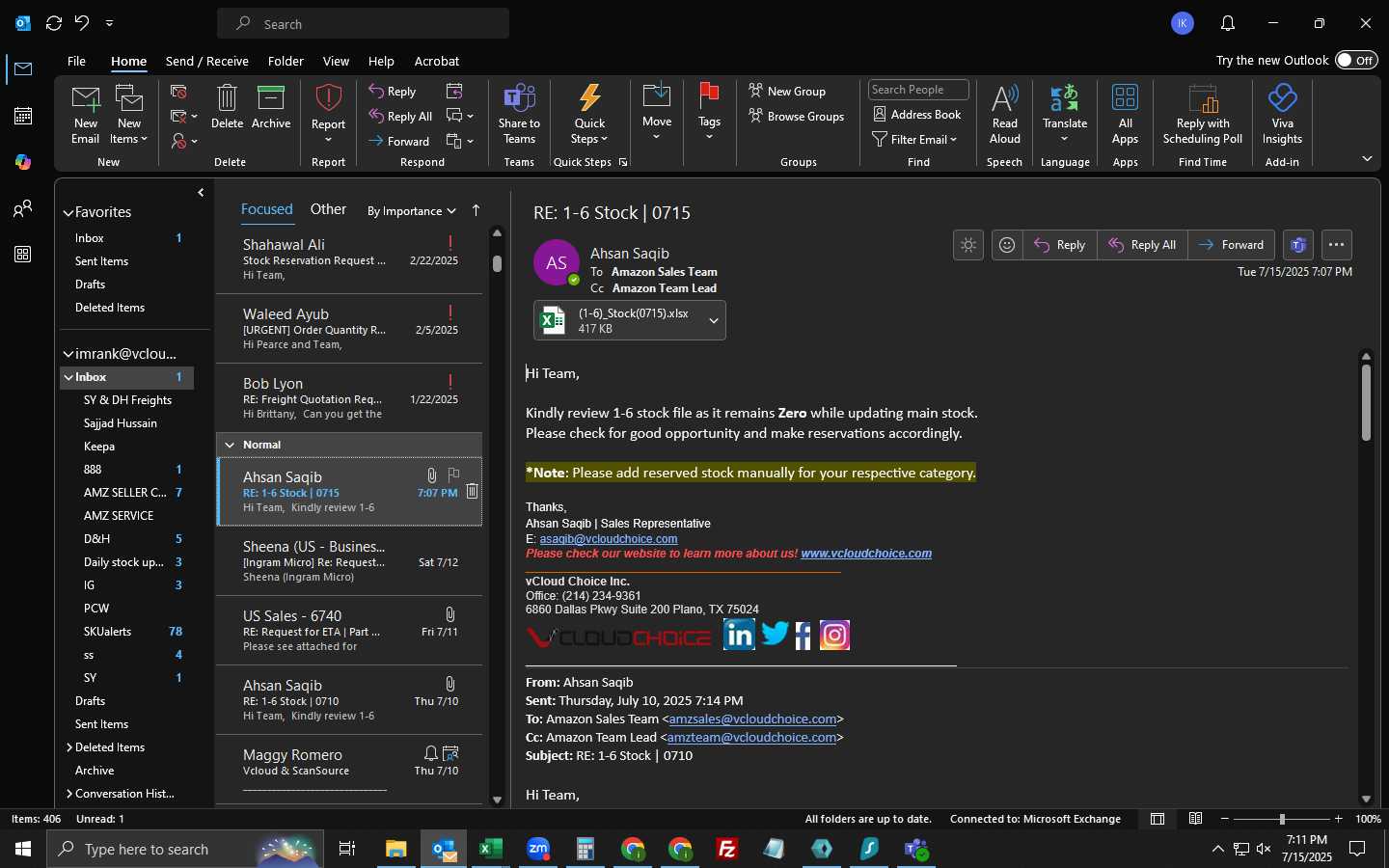The width and height of the screenshot is (1389, 868).
Task: Open the Filter Email dropdown
Action: pos(914,140)
